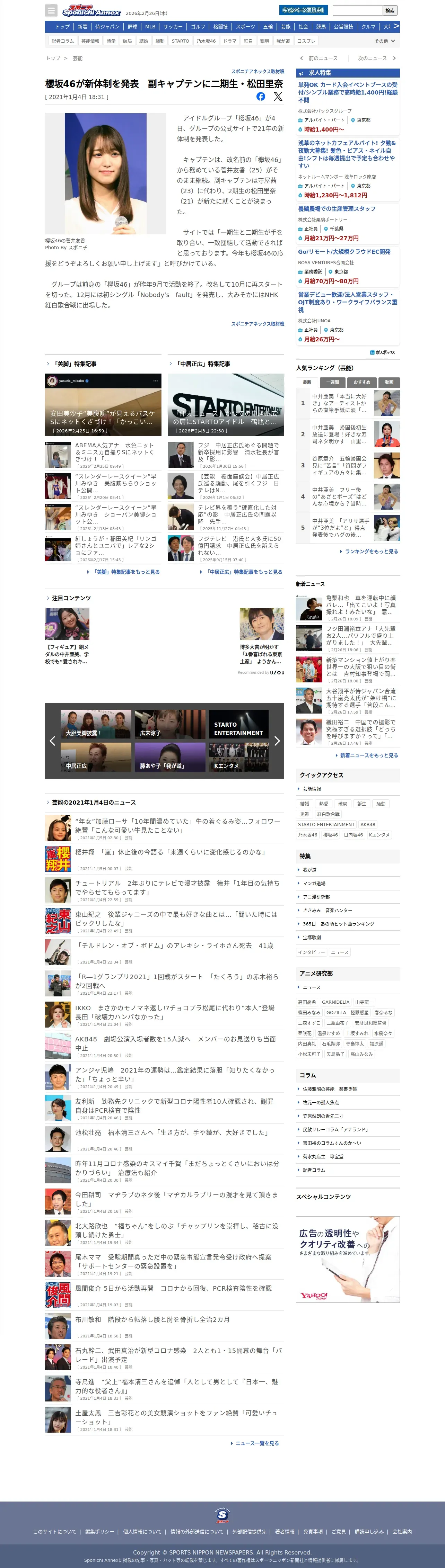The height and width of the screenshot is (1568, 445).
Task: Expand the その他 dropdown in the sub navigation
Action: (x=385, y=41)
